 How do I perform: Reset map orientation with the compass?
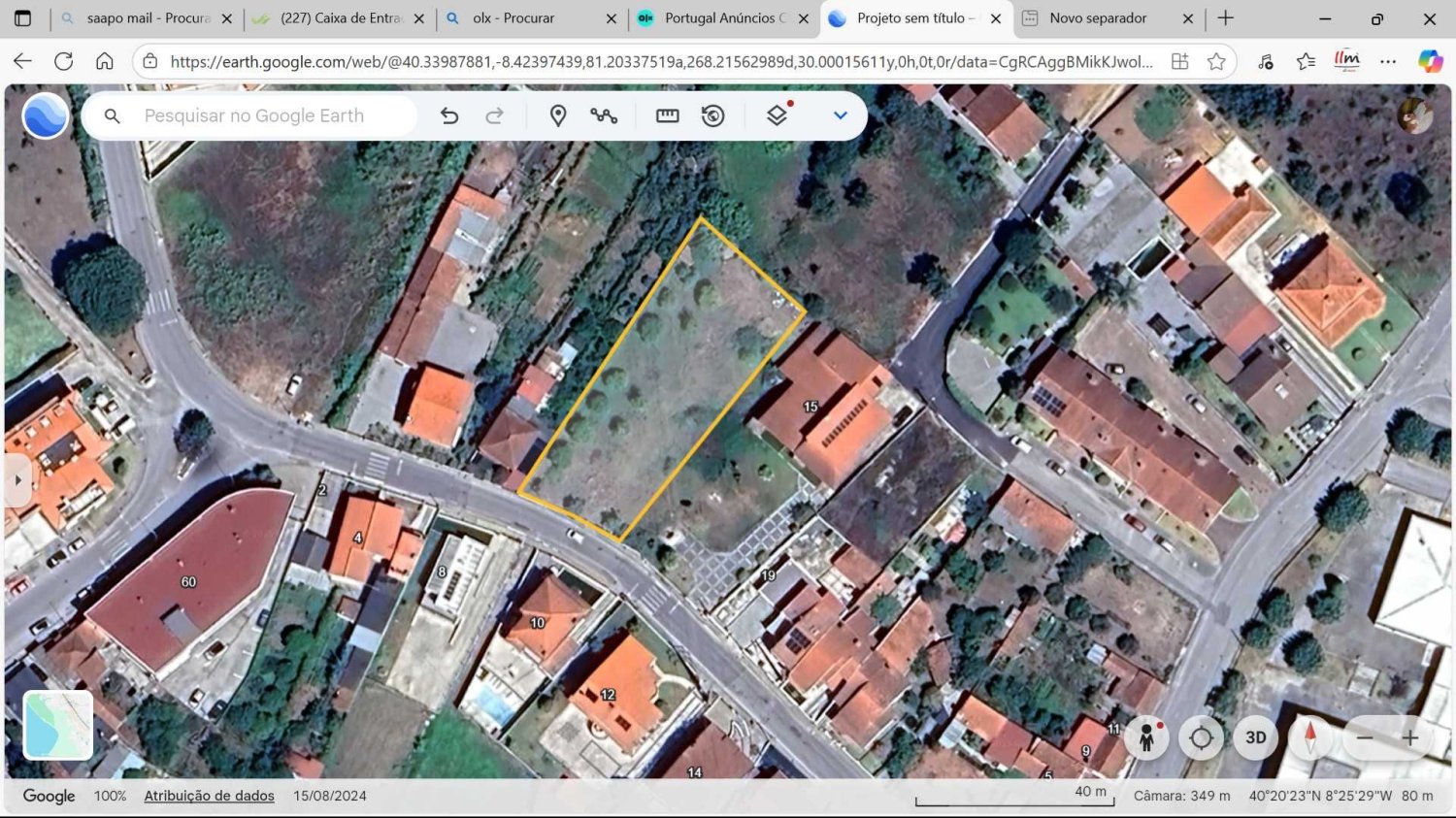pyautogui.click(x=1309, y=737)
